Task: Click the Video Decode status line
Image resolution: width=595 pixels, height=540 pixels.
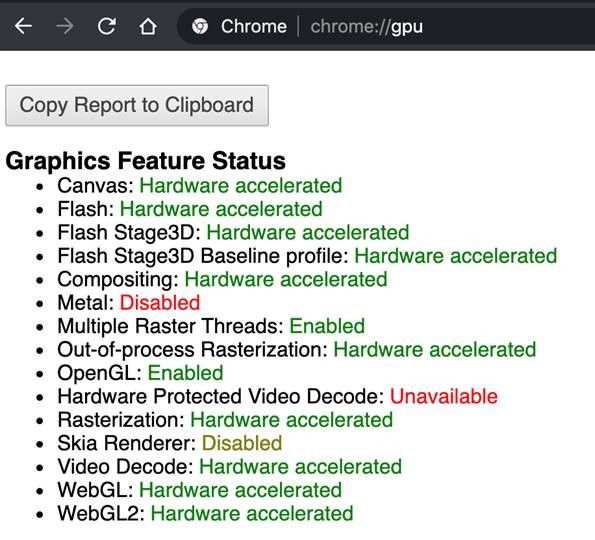Action: [x=230, y=467]
